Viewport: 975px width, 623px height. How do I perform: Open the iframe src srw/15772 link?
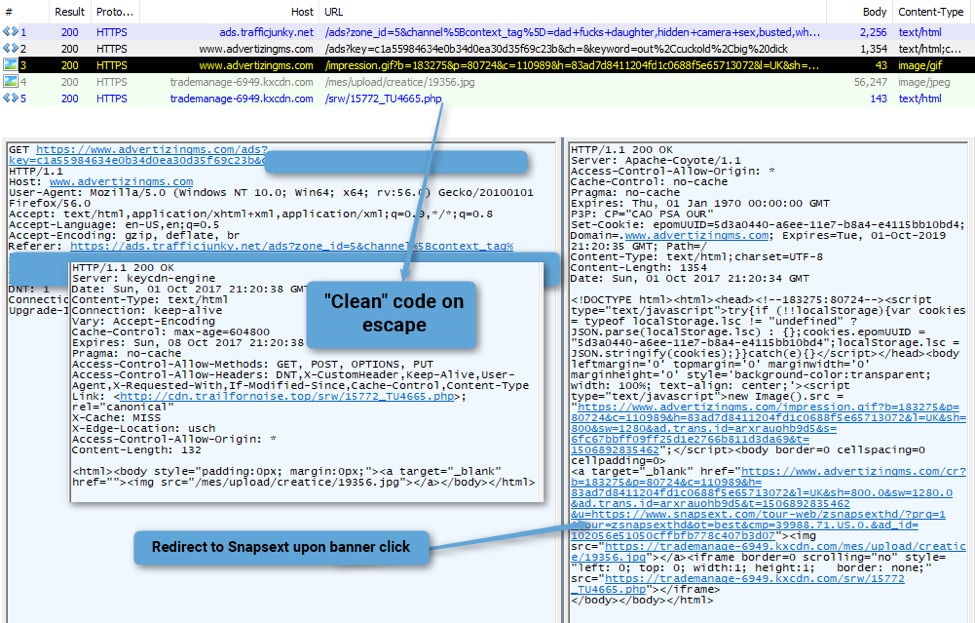[737, 584]
